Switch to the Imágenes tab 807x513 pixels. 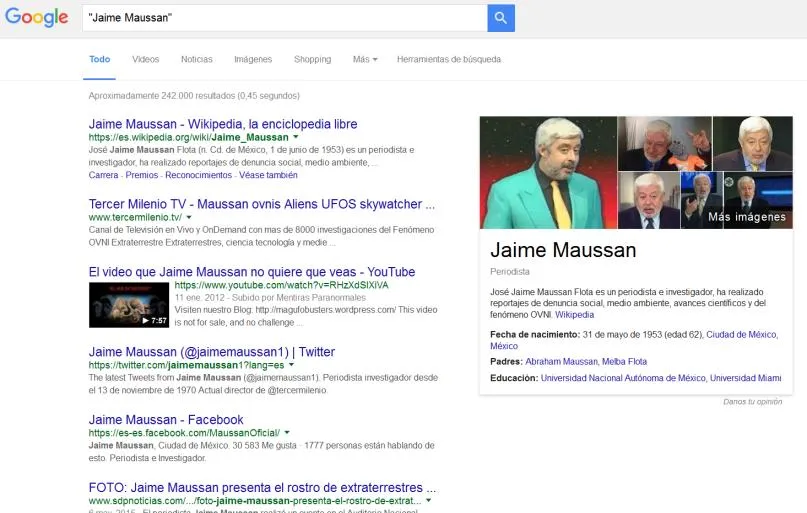tap(253, 59)
